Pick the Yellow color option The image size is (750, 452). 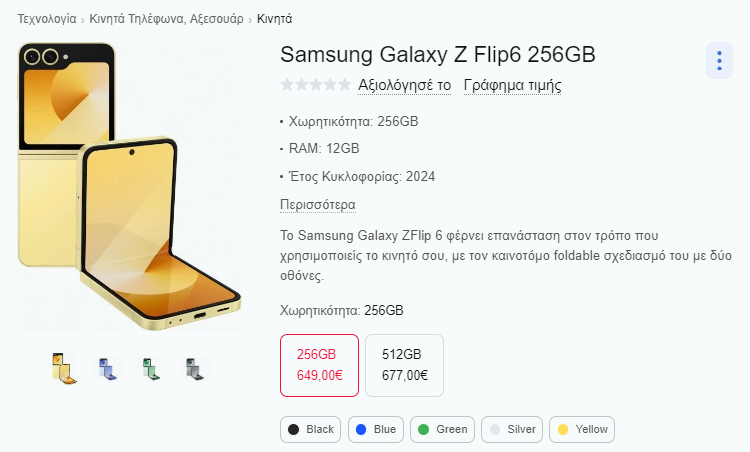pos(582,430)
